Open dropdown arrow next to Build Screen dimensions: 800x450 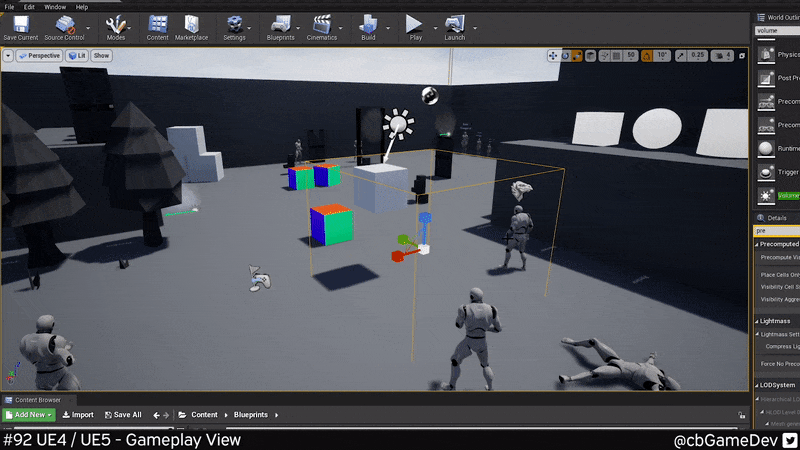pyautogui.click(x=388, y=28)
